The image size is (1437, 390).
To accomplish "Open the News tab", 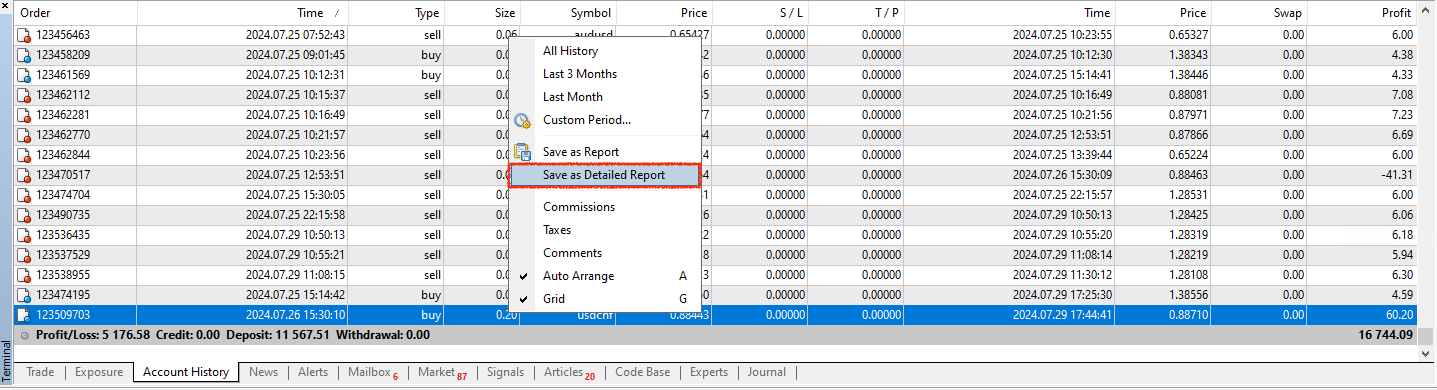I will (x=264, y=372).
